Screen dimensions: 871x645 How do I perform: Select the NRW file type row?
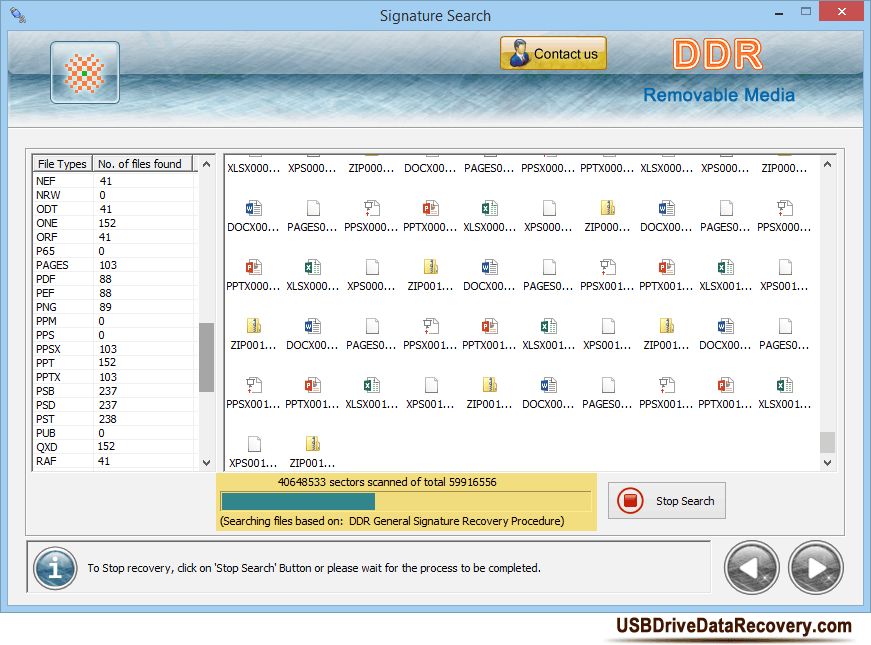pos(114,195)
